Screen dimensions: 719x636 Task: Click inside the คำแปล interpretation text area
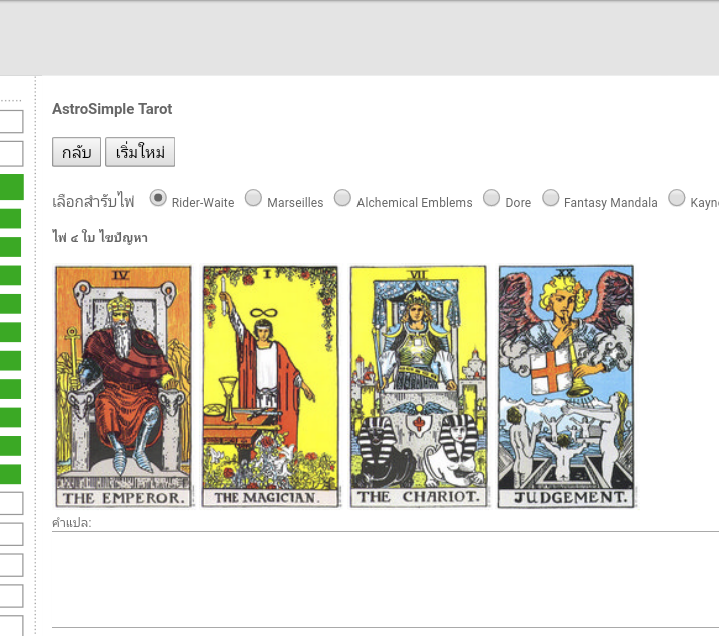click(x=385, y=579)
